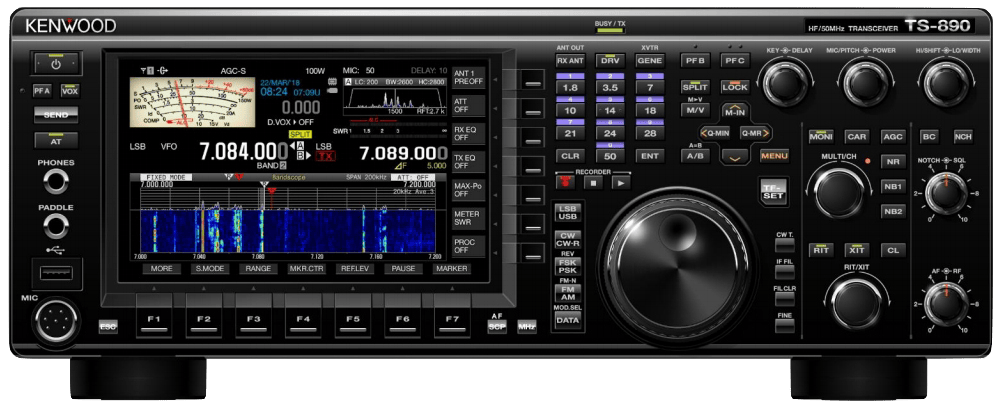
Task: Toggle the NB1 noise blanker
Action: click(x=892, y=186)
